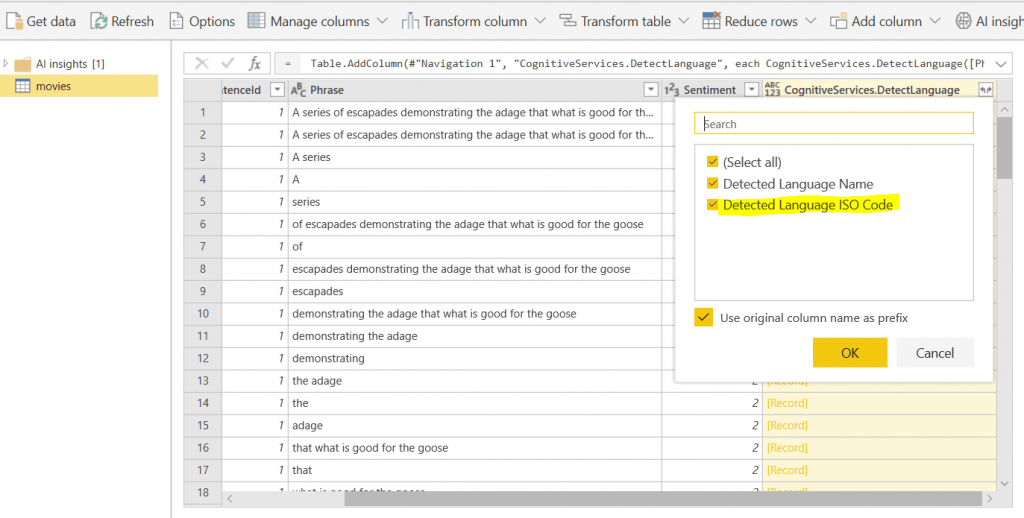Viewport: 1024px width, 518px height.
Task: Uncheck Detected Language ISO Code
Action: [x=712, y=204]
